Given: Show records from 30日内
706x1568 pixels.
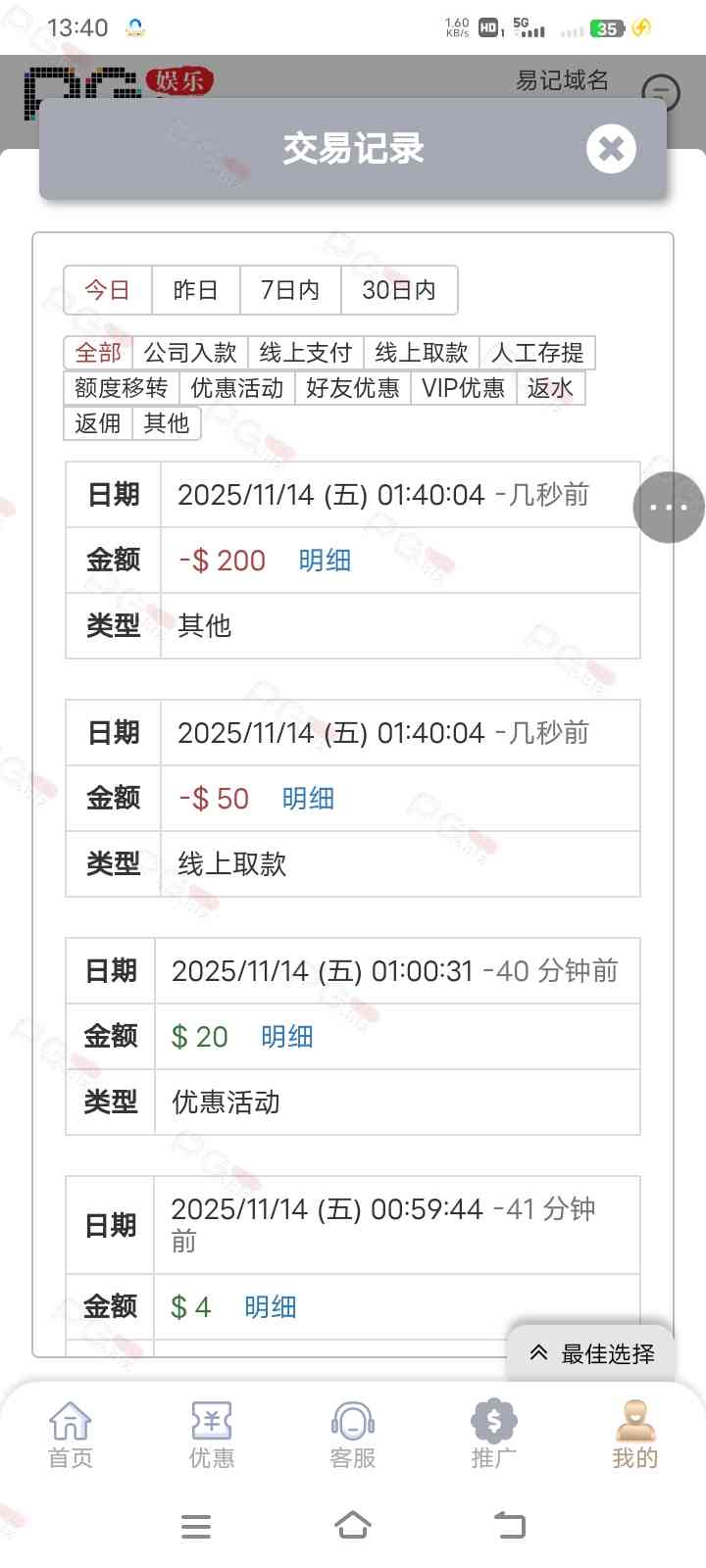Looking at the screenshot, I should (x=398, y=290).
